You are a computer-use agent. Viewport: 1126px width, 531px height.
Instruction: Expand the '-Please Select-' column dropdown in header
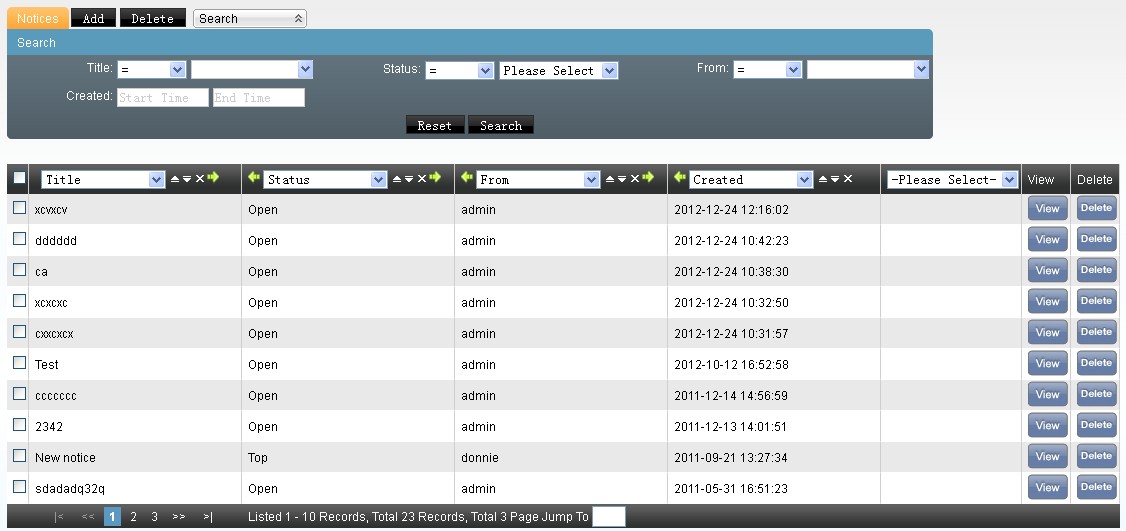[953, 180]
